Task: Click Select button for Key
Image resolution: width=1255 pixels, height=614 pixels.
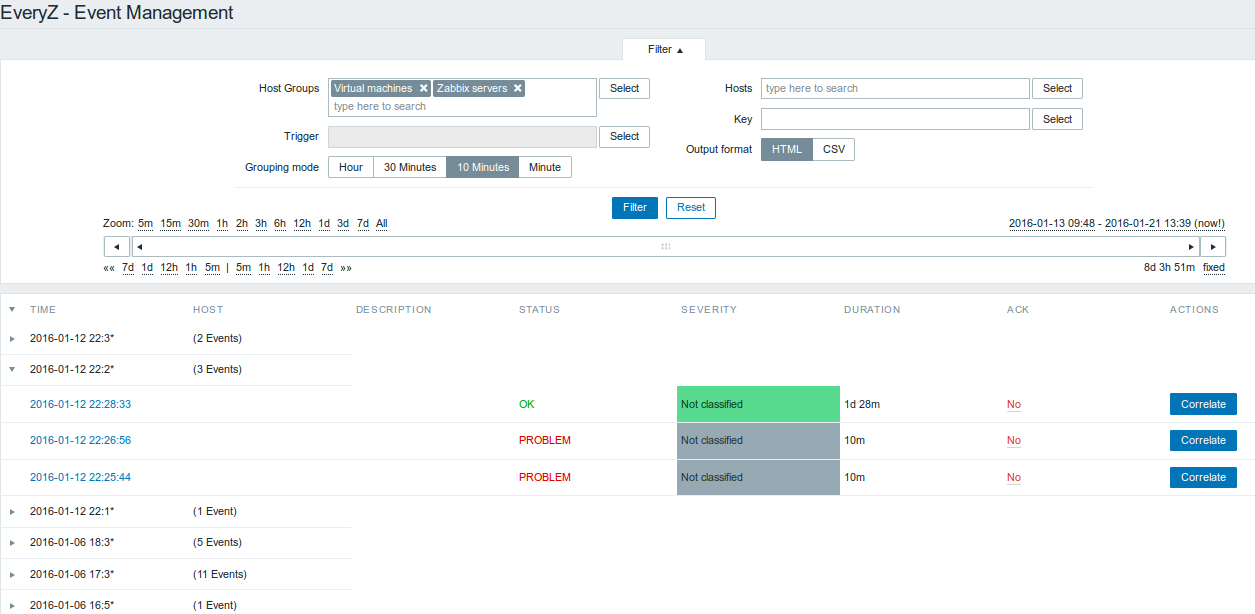Action: [1057, 119]
